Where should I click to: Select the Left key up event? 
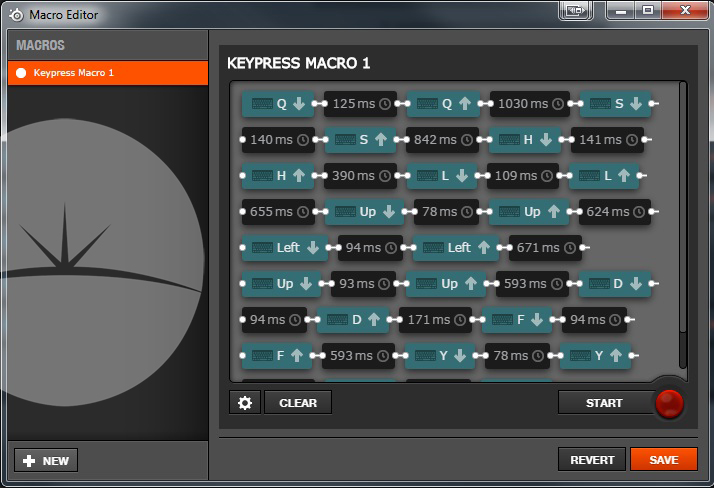(x=456, y=248)
